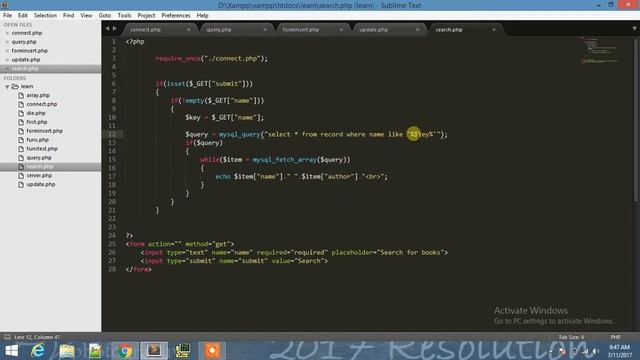Select search.php in the folder tree
This screenshot has height=360, width=640.
pos(40,167)
